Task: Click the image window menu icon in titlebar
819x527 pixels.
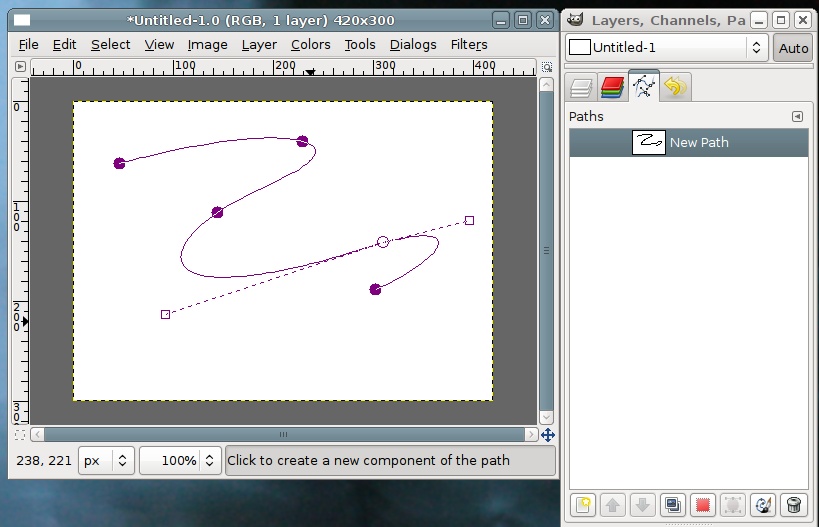Action: (x=22, y=20)
